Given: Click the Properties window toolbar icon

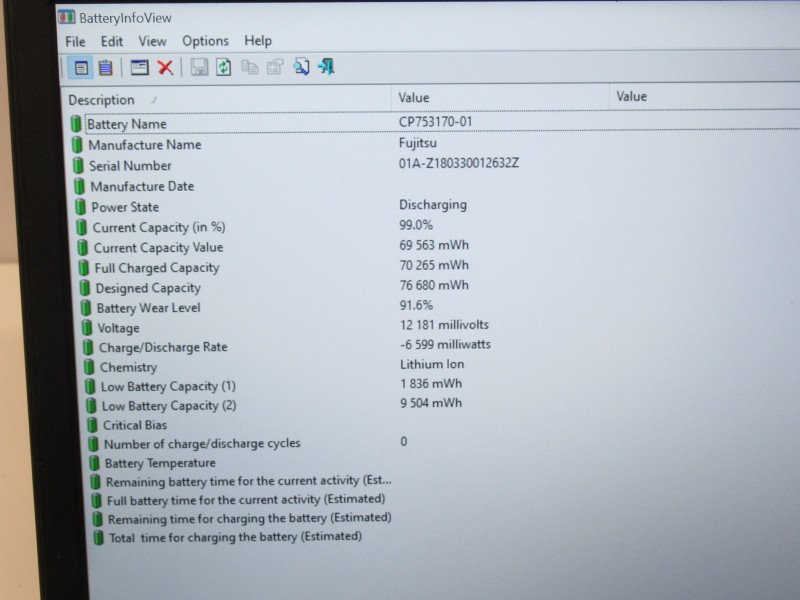Looking at the screenshot, I should 139,67.
